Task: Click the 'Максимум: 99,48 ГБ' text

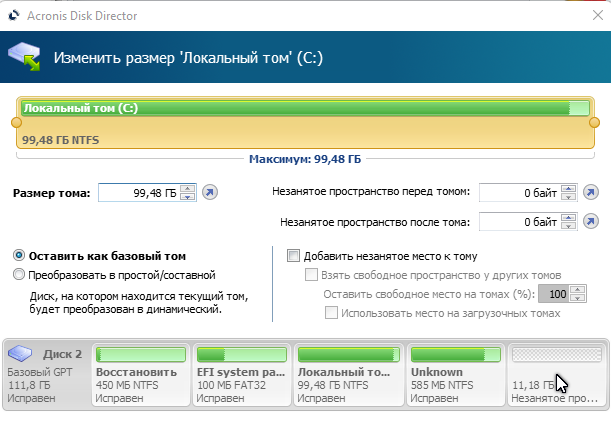Action: point(305,159)
